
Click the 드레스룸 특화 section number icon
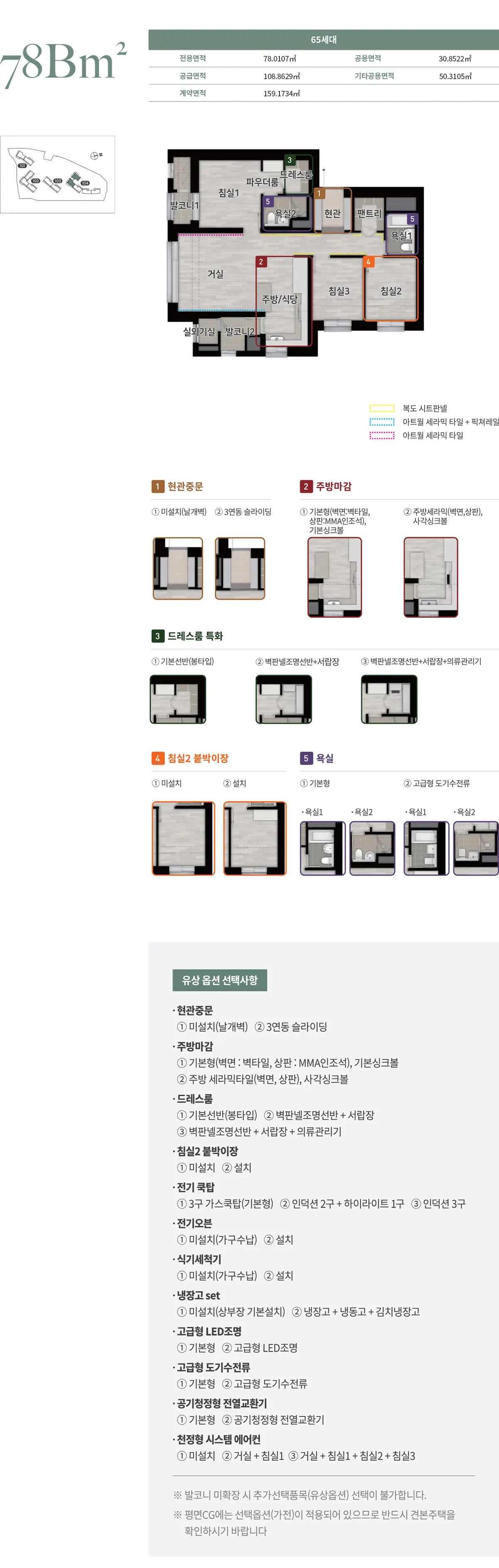[158, 636]
